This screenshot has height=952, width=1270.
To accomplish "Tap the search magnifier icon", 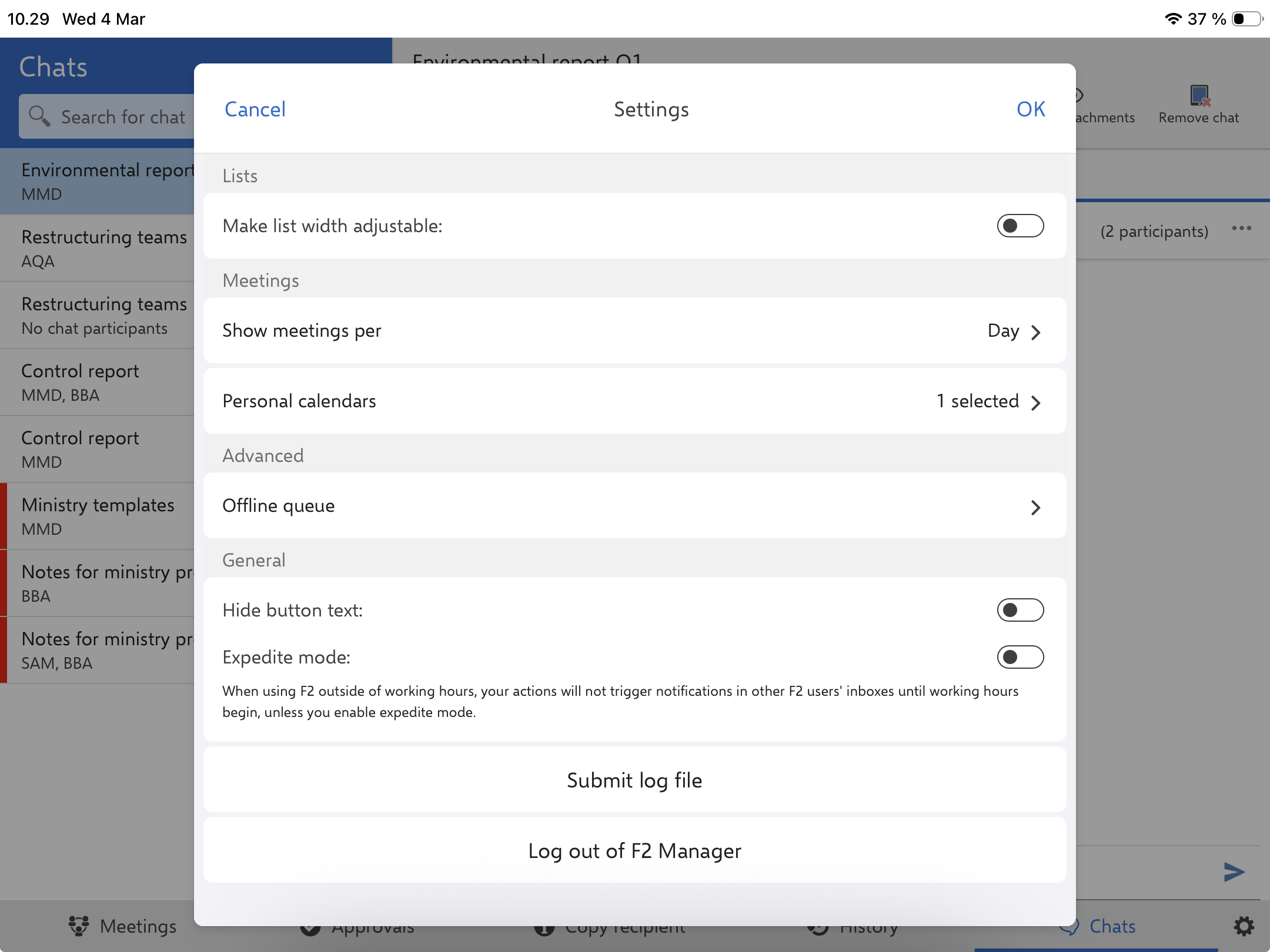I will click(39, 116).
